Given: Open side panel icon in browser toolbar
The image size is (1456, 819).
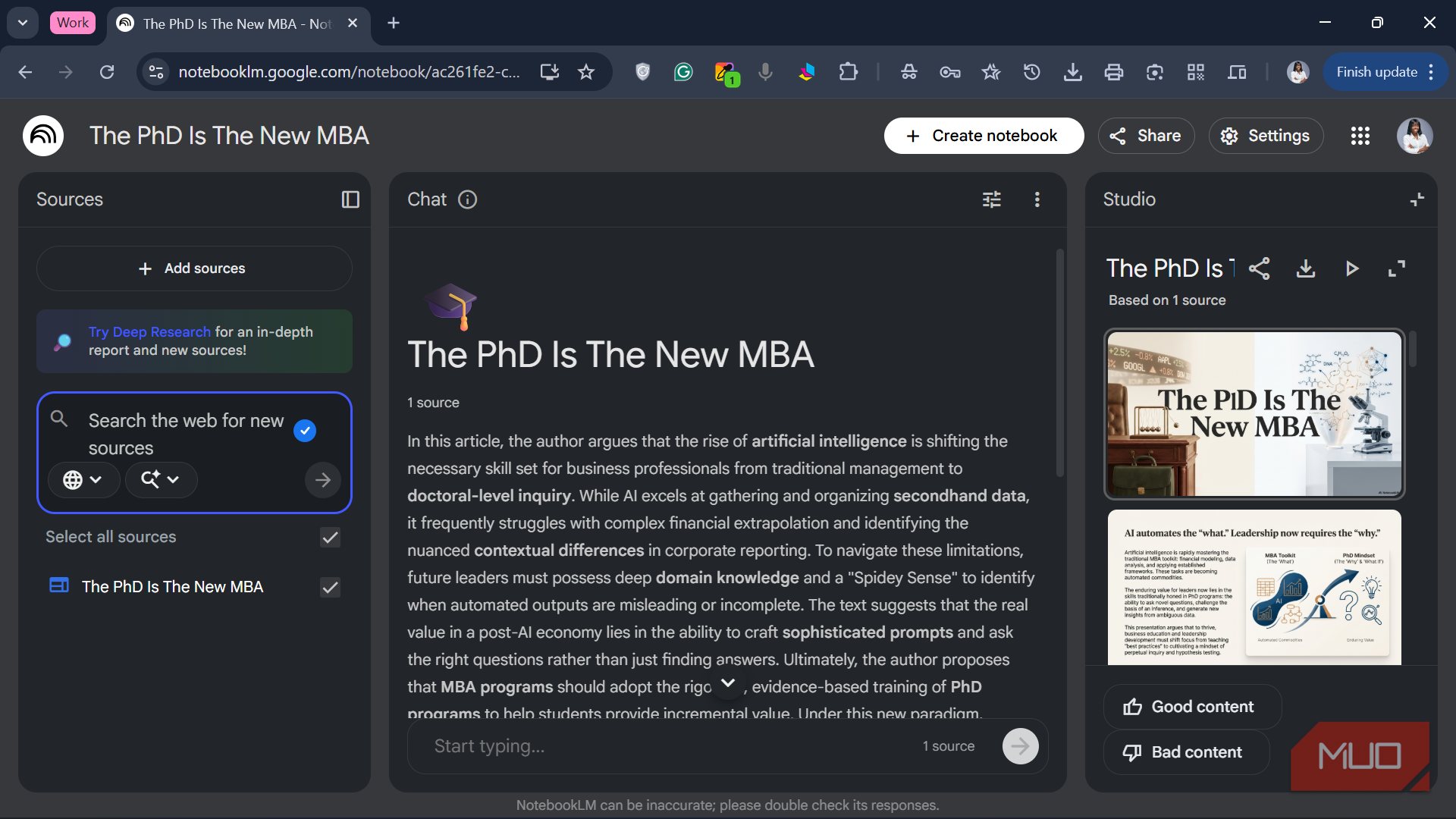Looking at the screenshot, I should (1237, 72).
